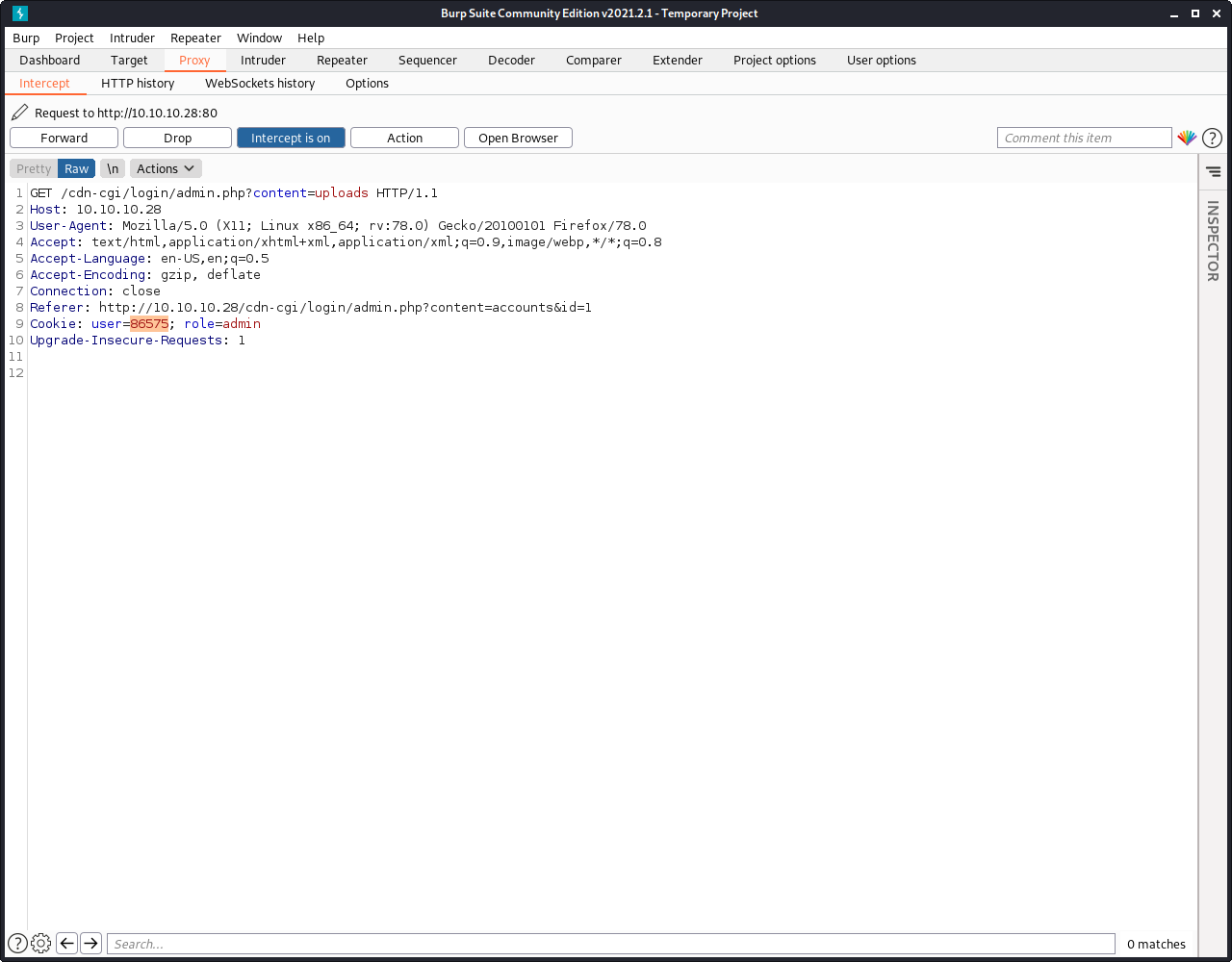Expand the vertical INSPECTOR side panel
Image resolution: width=1232 pixels, height=962 pixels.
(x=1213, y=240)
